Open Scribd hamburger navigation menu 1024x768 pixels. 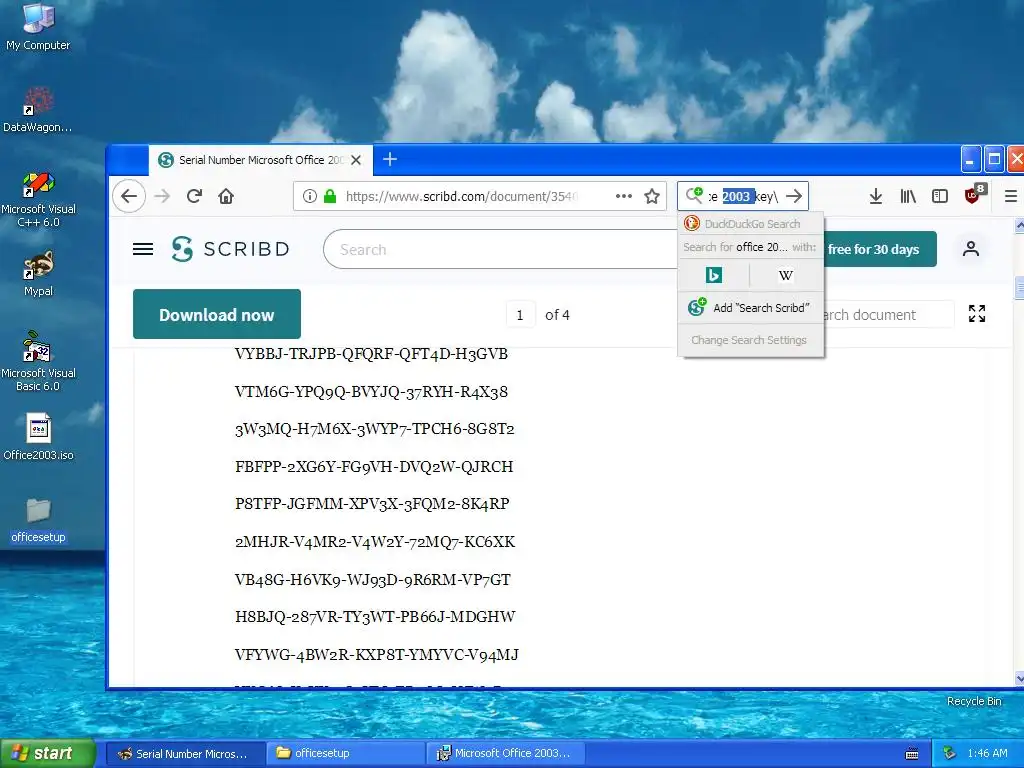point(143,249)
